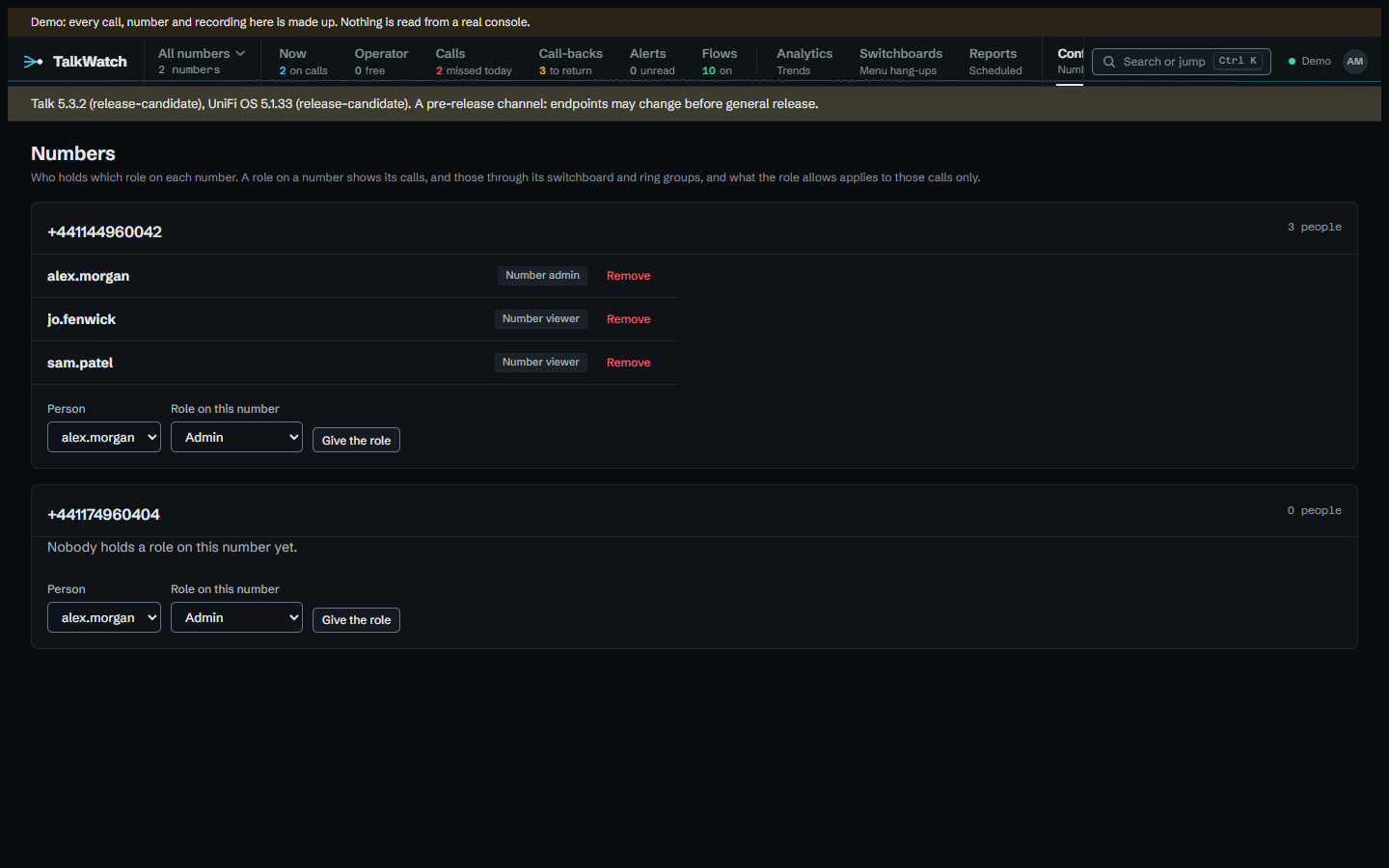Give the role on +441144960042
This screenshot has height=868, width=1389.
click(356, 440)
